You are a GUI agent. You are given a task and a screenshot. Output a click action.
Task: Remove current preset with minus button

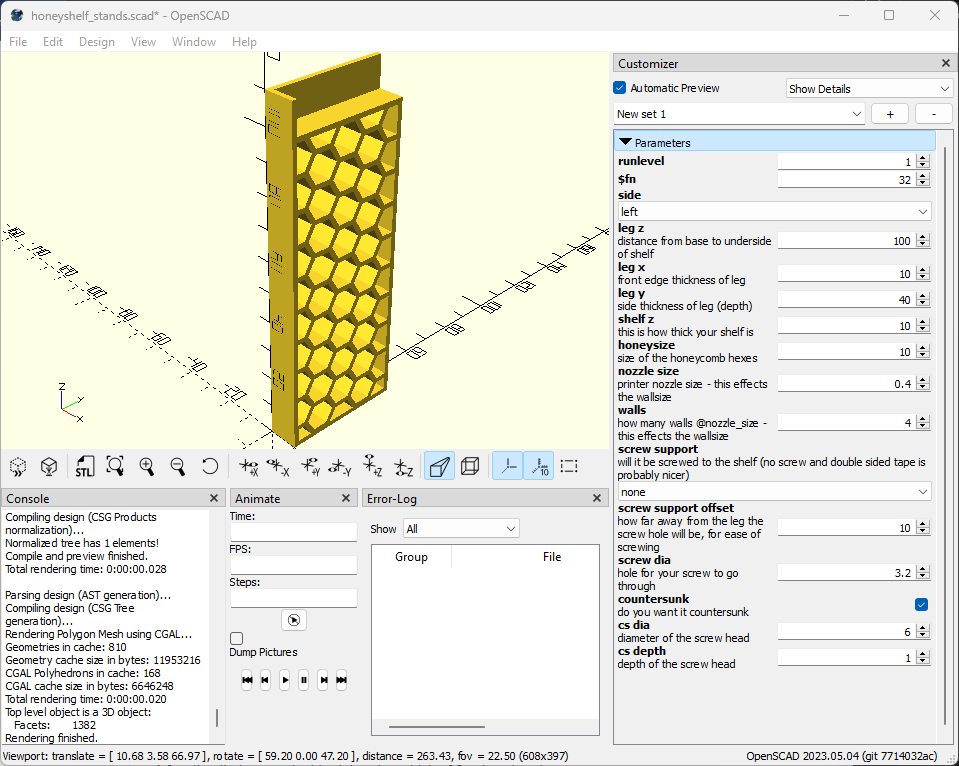tap(932, 113)
